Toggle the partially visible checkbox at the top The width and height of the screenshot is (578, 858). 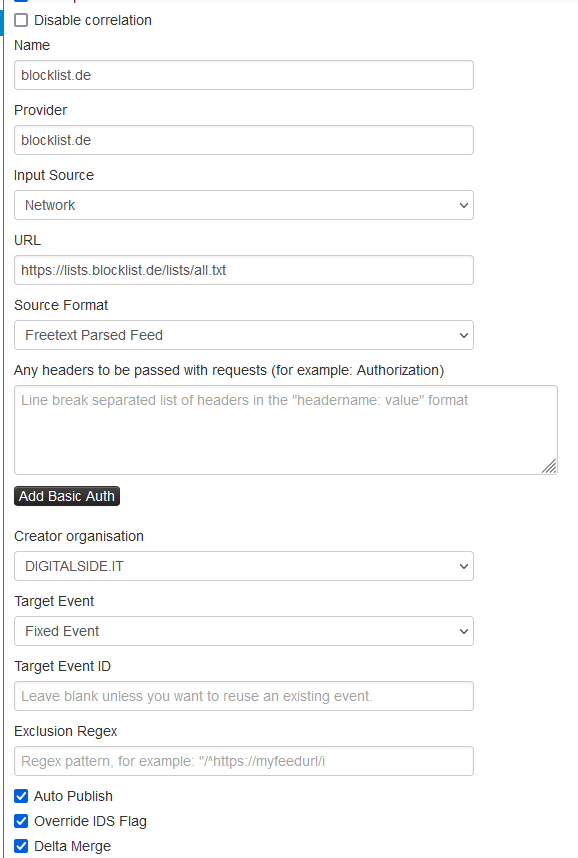19,3
